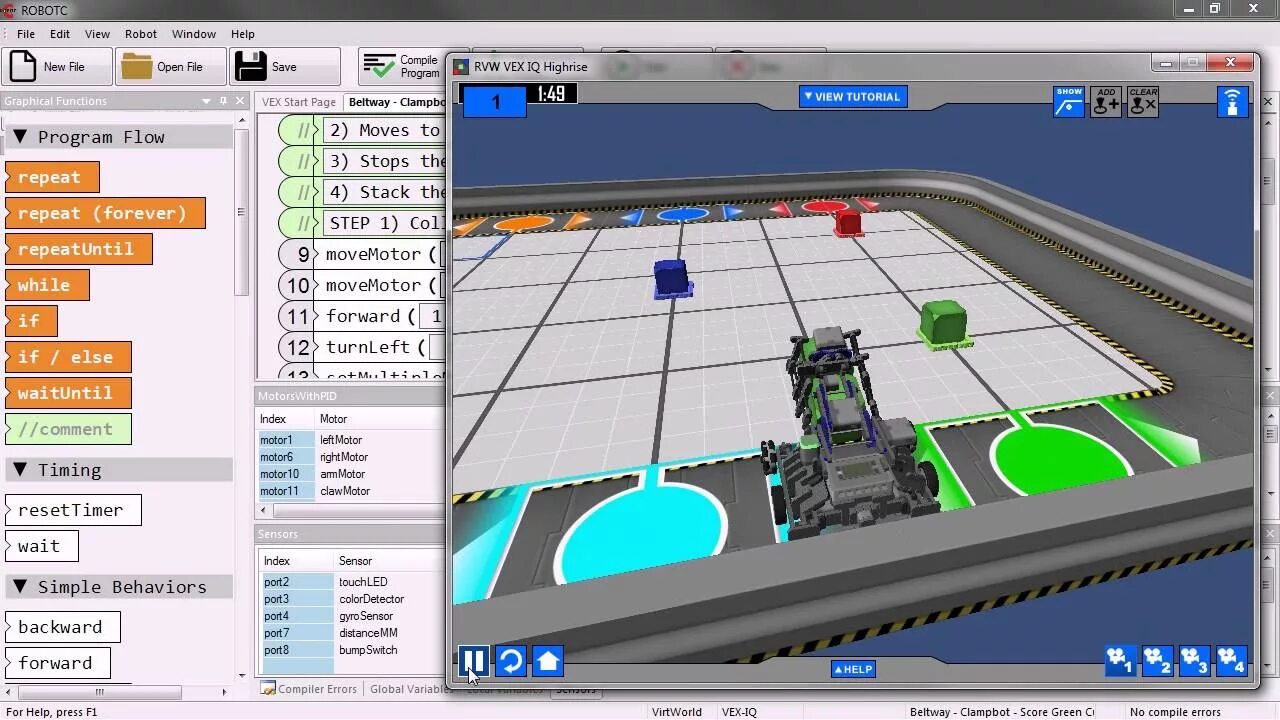1280x720 pixels.
Task: Click the CLEAR markers icon
Action: [1143, 102]
